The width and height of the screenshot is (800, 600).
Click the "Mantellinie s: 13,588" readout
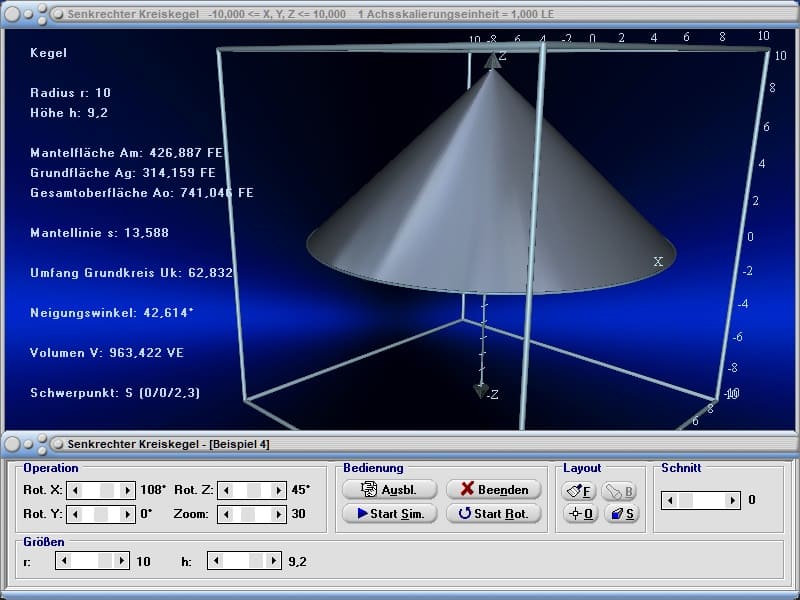[x=99, y=233]
